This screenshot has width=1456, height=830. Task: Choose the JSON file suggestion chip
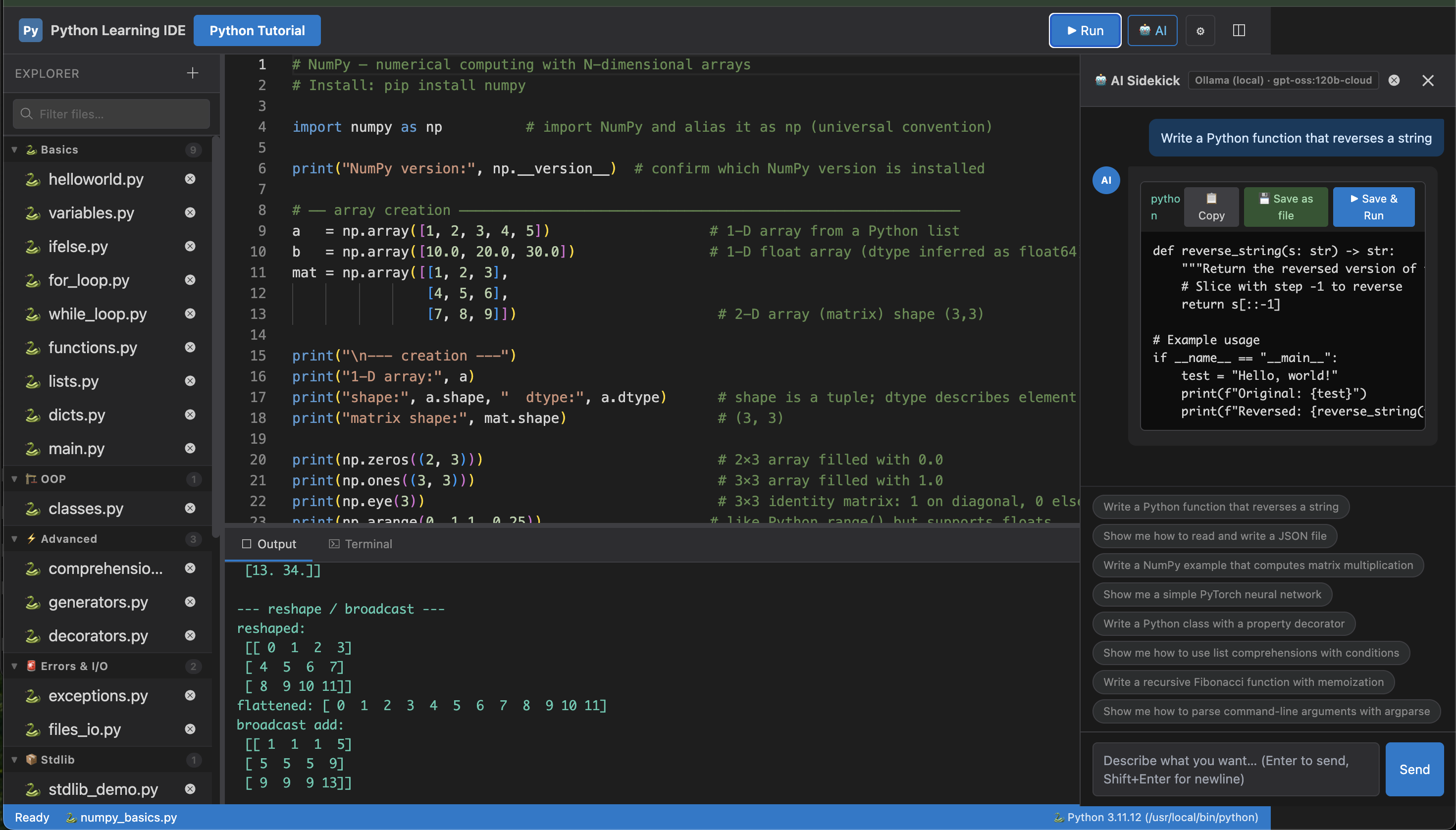pos(1214,536)
